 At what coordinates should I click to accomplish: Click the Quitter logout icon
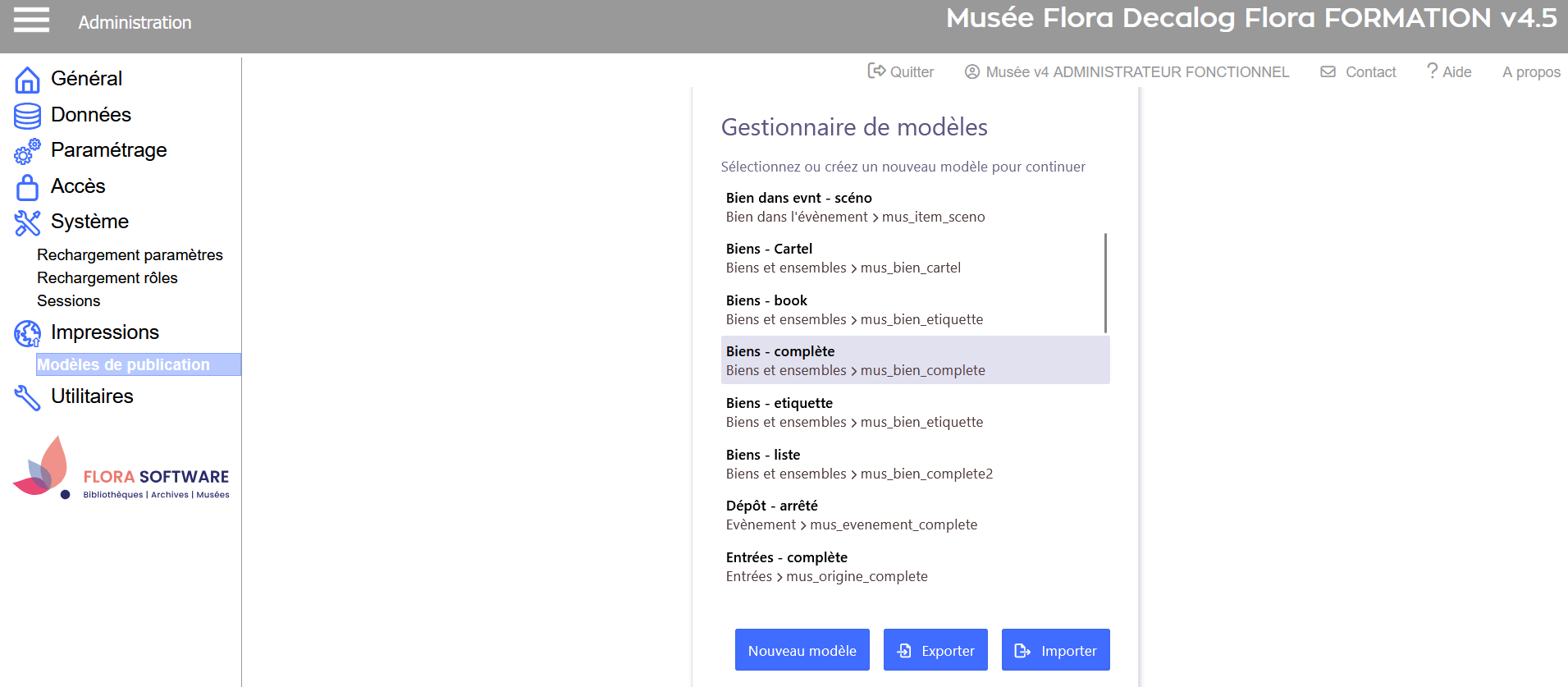point(876,71)
